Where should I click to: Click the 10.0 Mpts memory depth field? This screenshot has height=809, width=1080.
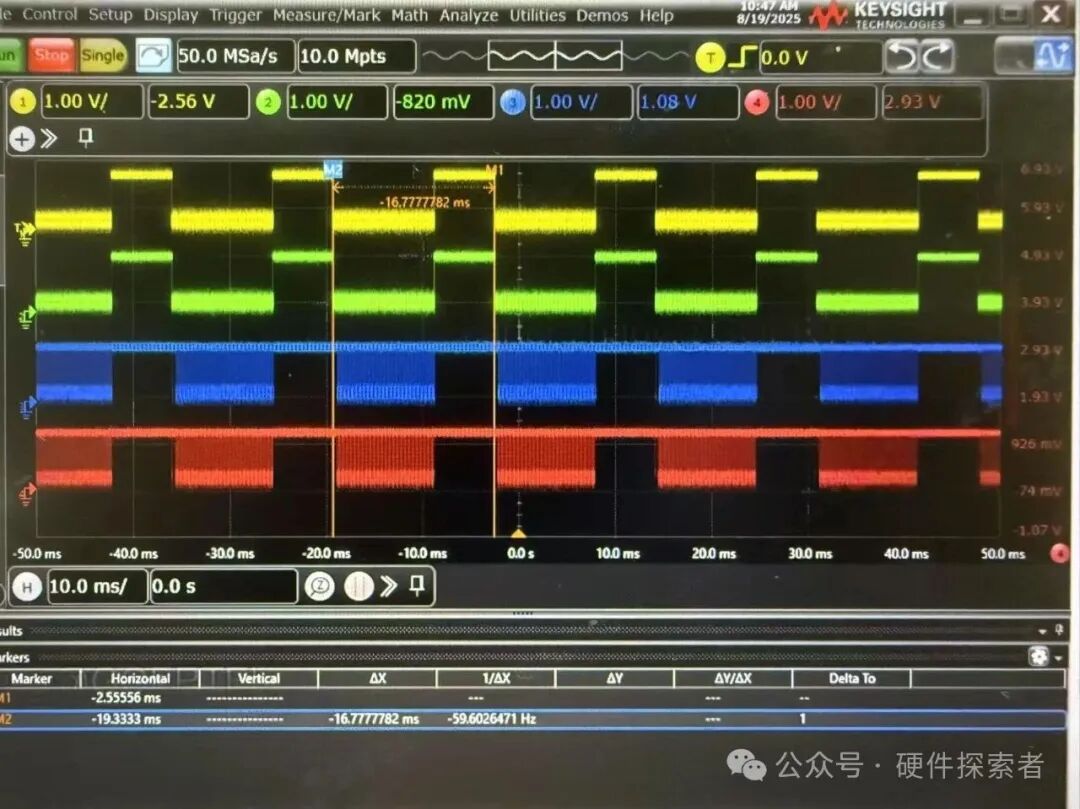[357, 56]
